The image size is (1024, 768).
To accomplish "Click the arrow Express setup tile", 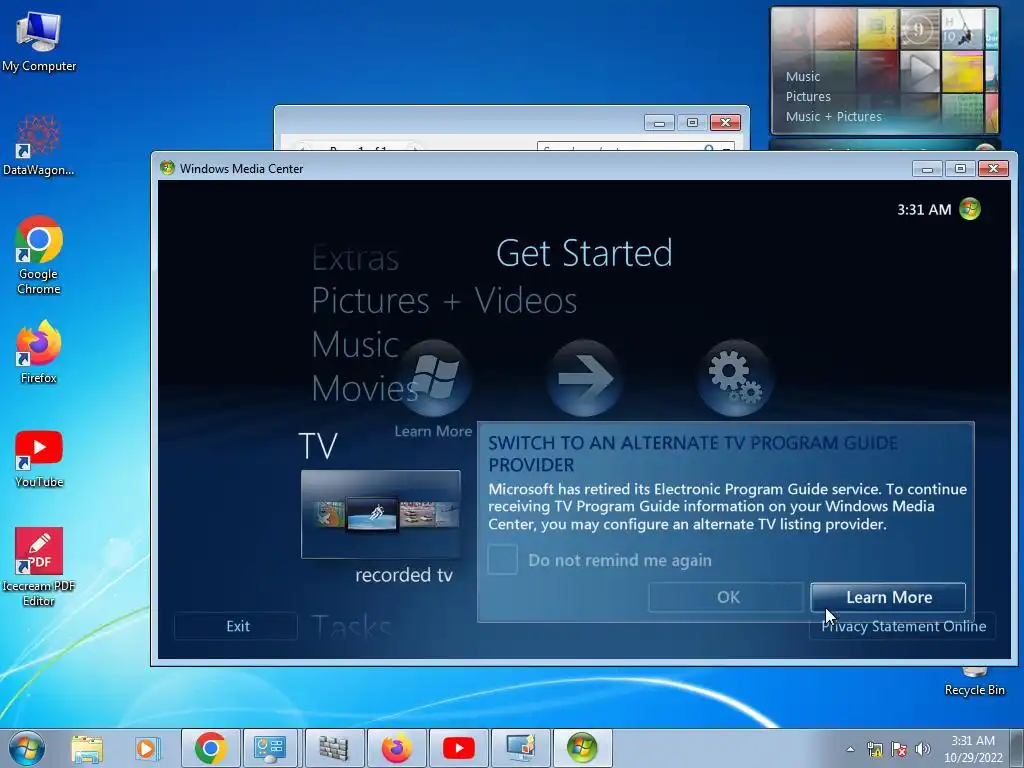I will click(584, 379).
